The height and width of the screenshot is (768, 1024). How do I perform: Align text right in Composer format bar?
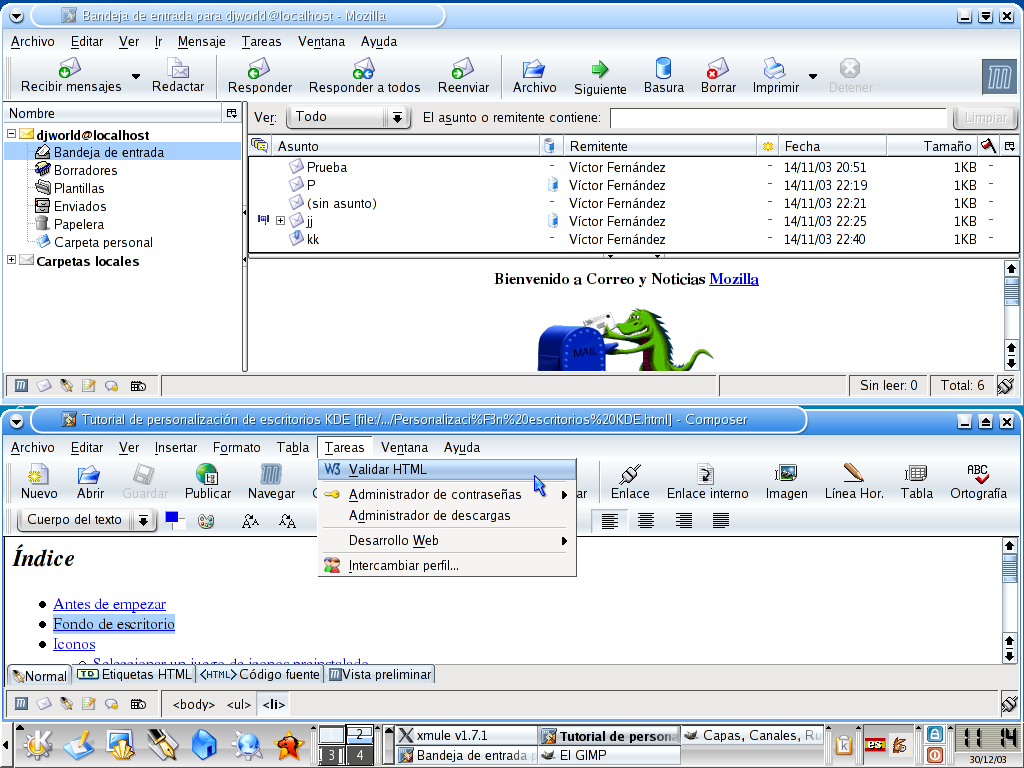pos(683,520)
